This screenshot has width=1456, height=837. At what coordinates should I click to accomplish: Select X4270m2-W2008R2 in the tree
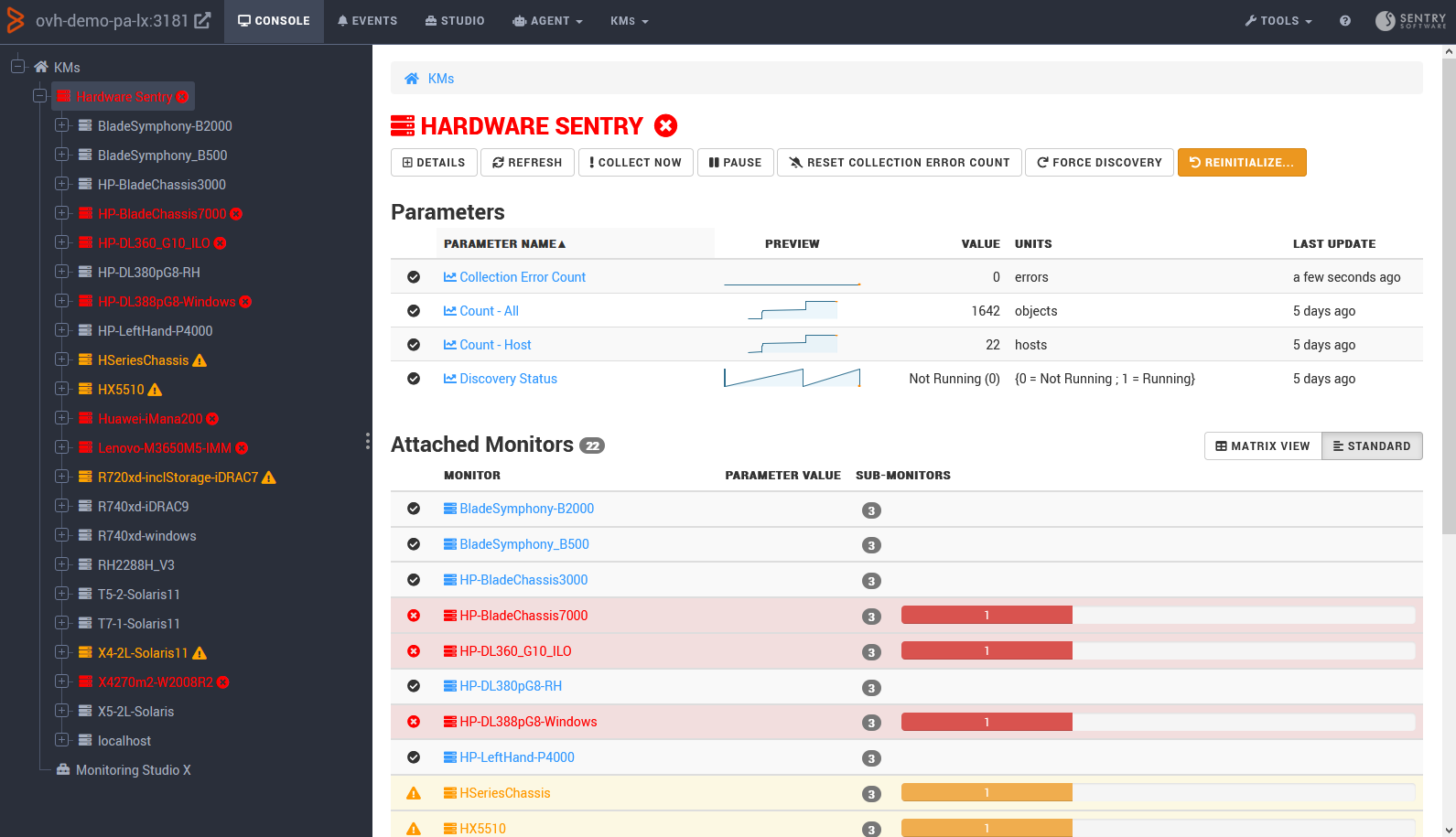pos(156,682)
